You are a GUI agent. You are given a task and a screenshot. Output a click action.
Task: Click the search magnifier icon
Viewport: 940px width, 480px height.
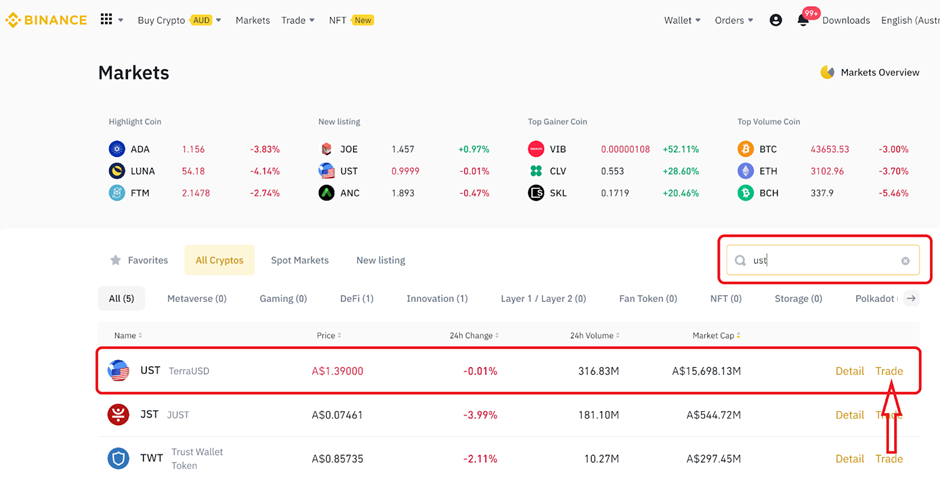741,261
